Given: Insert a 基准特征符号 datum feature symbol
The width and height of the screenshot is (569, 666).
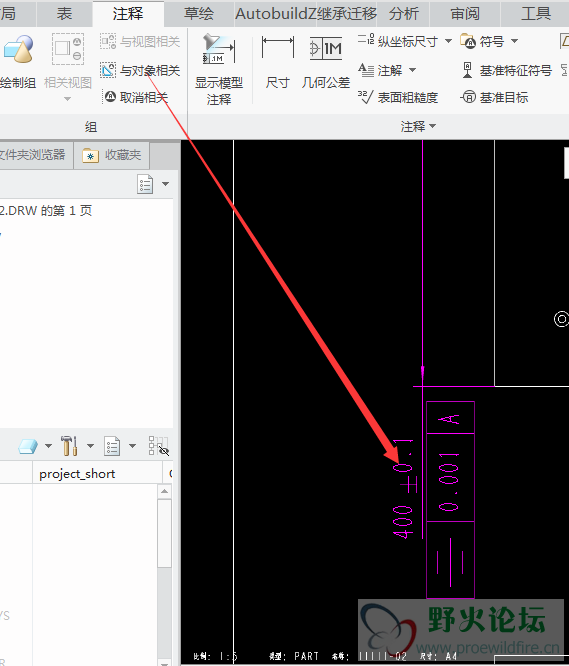Looking at the screenshot, I should (x=467, y=70).
